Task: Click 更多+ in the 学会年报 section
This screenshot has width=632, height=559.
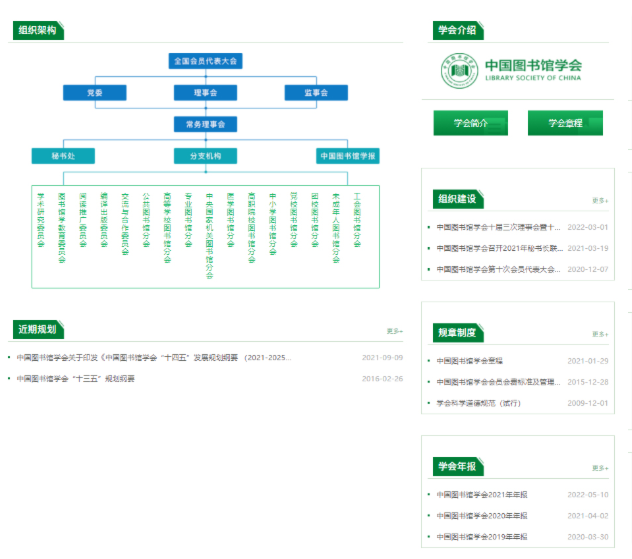Action: [x=600, y=468]
